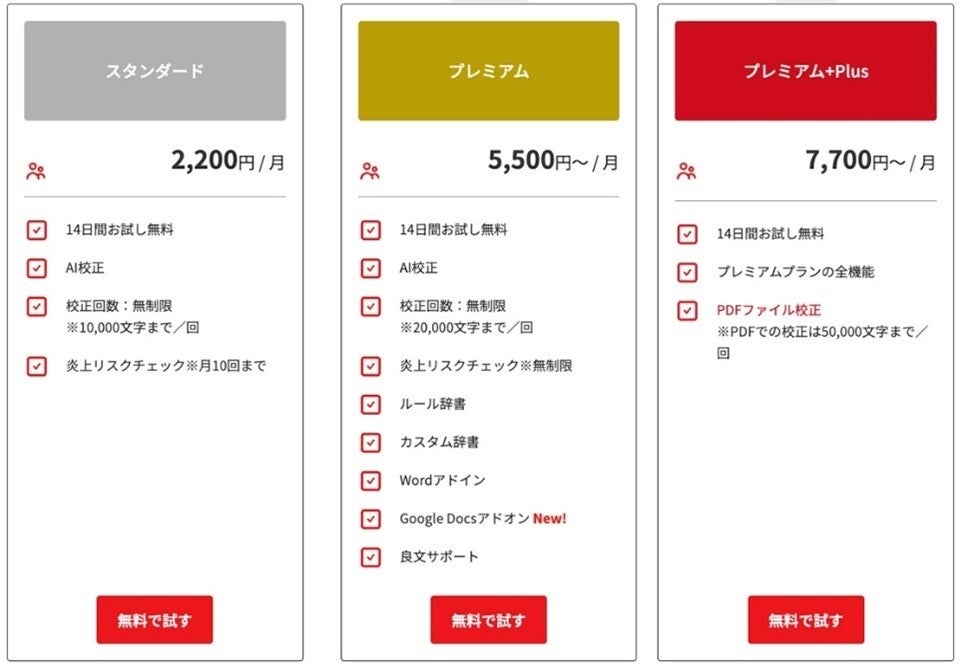This screenshot has width=961, height=667.
Task: Click the red New! badge
Action: point(549,519)
